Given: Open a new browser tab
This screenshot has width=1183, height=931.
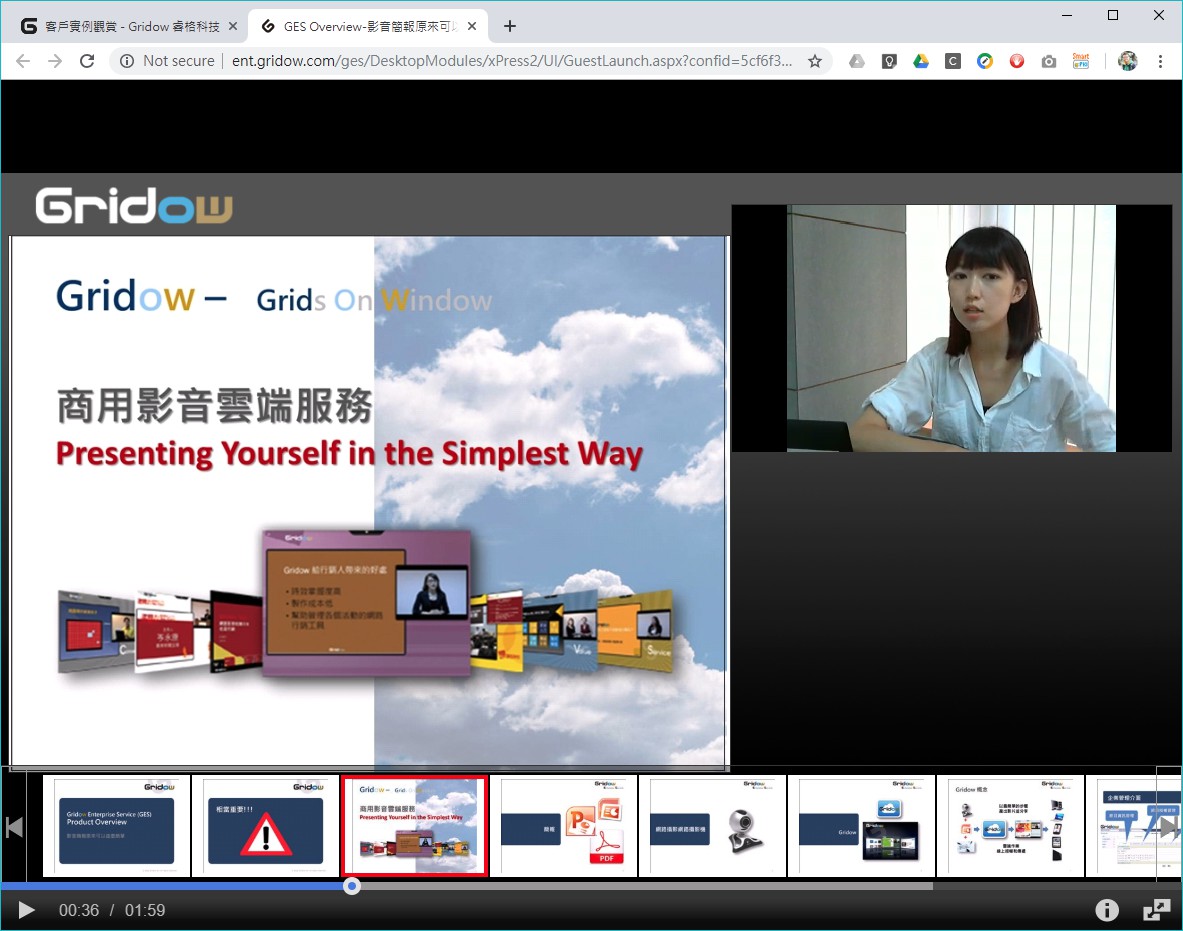Looking at the screenshot, I should click(x=510, y=26).
